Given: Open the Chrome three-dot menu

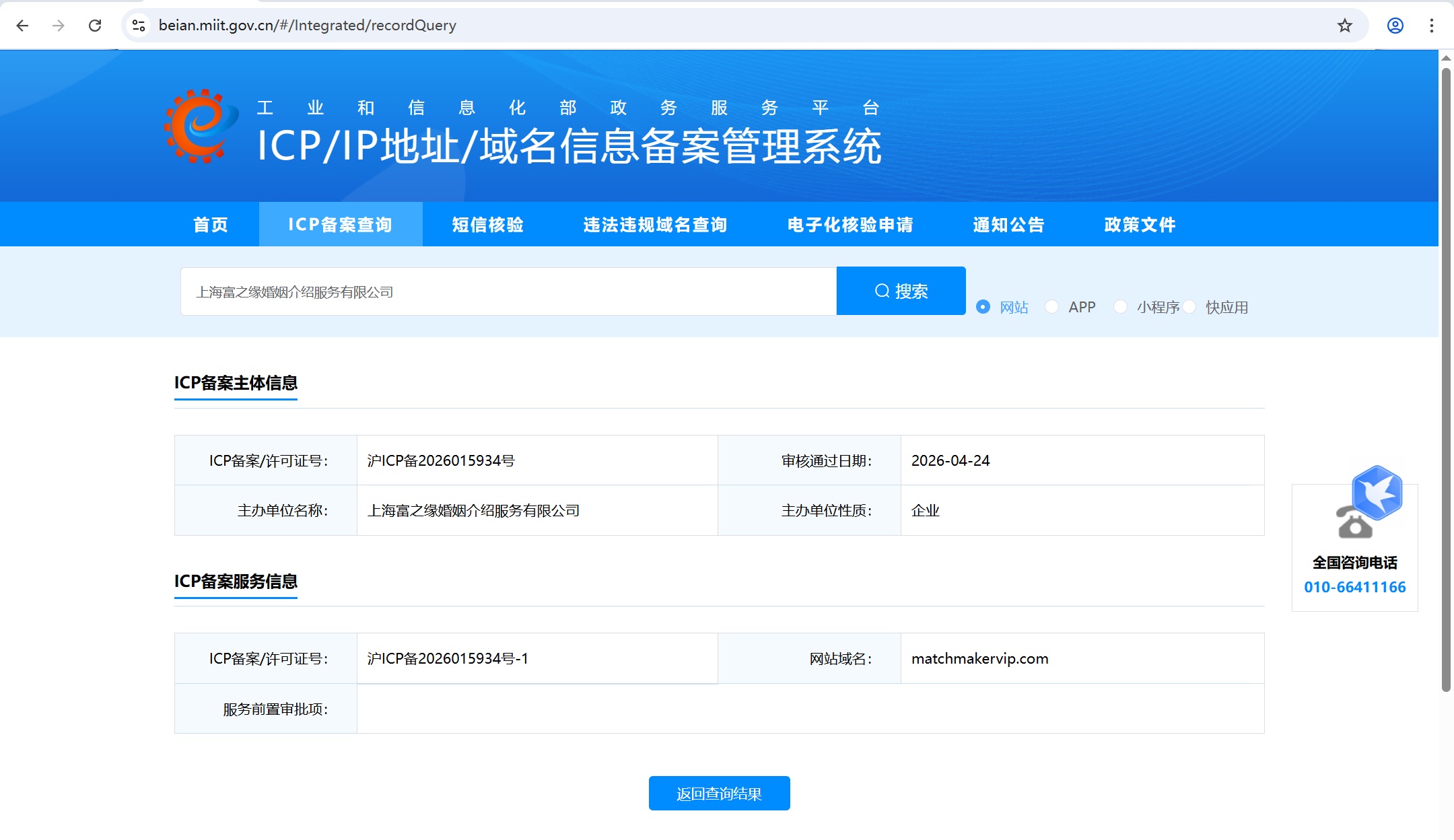Looking at the screenshot, I should (1431, 26).
